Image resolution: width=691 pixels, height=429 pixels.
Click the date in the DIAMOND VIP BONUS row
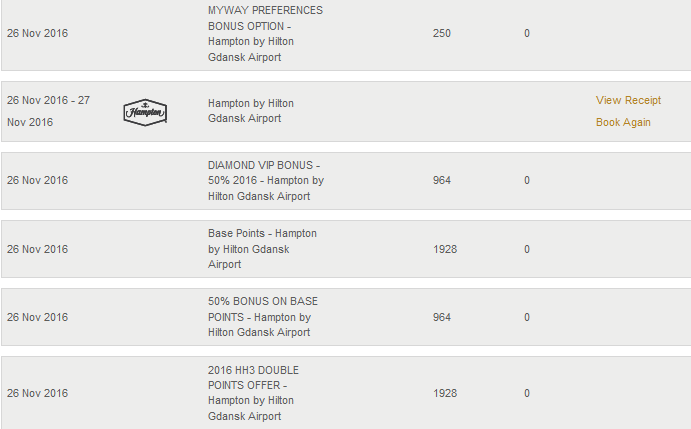click(x=37, y=181)
